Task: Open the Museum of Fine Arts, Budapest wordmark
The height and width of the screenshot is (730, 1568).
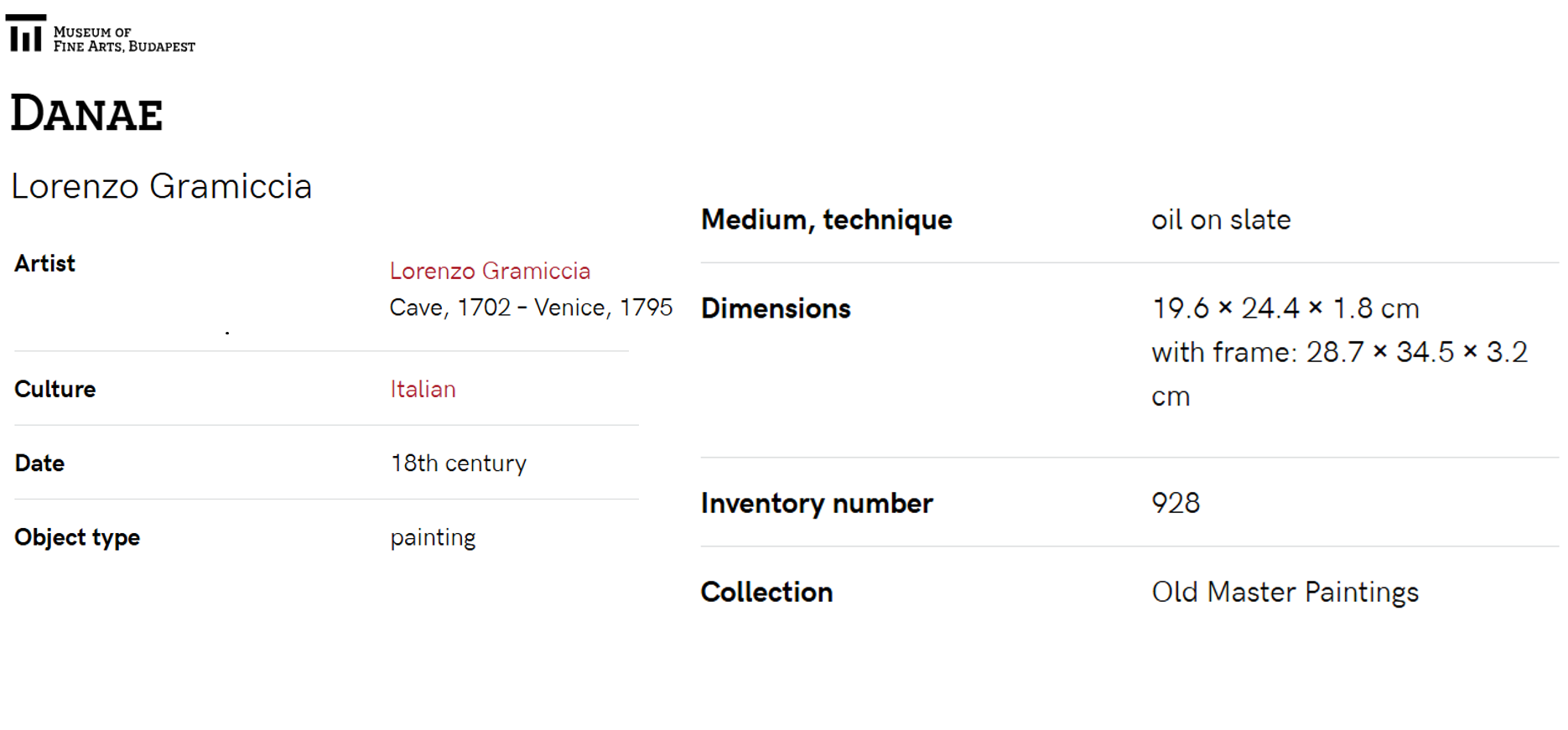Action: pyautogui.click(x=123, y=39)
